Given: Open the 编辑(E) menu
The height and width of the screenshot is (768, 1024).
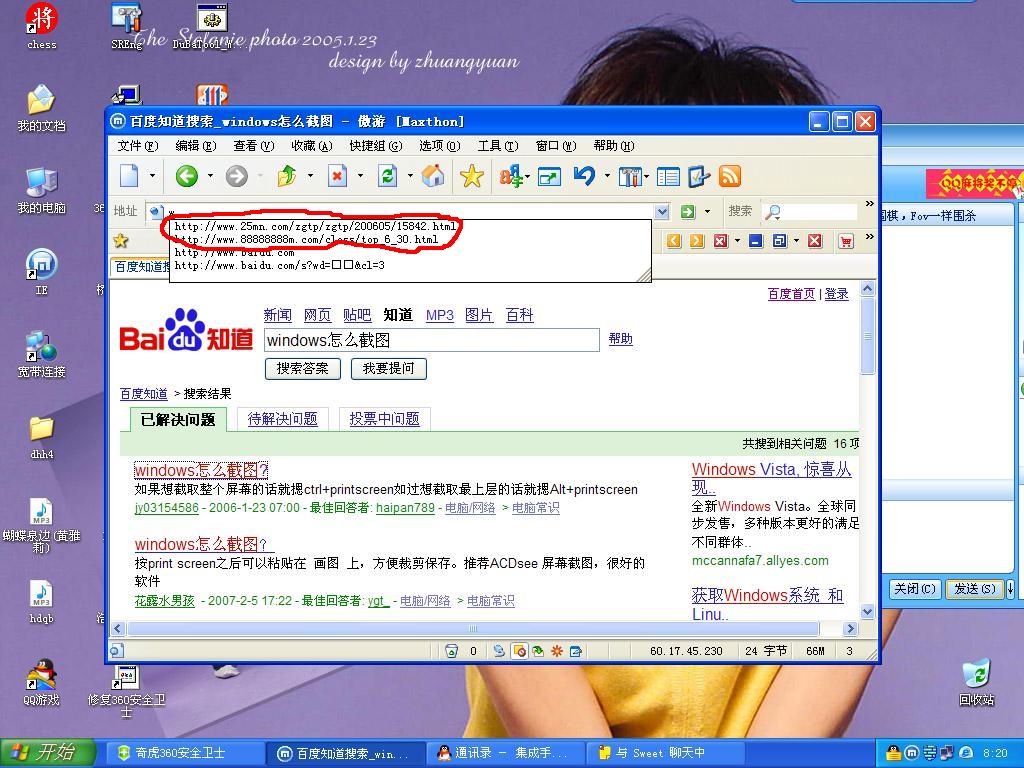Looking at the screenshot, I should pyautogui.click(x=196, y=146).
